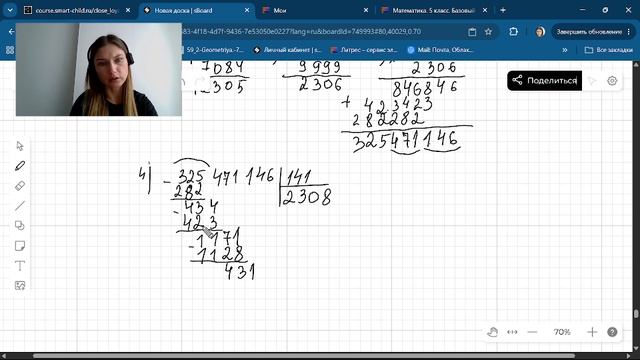
Task: Expand hidden bookmarks chevron
Action: click(x=565, y=50)
